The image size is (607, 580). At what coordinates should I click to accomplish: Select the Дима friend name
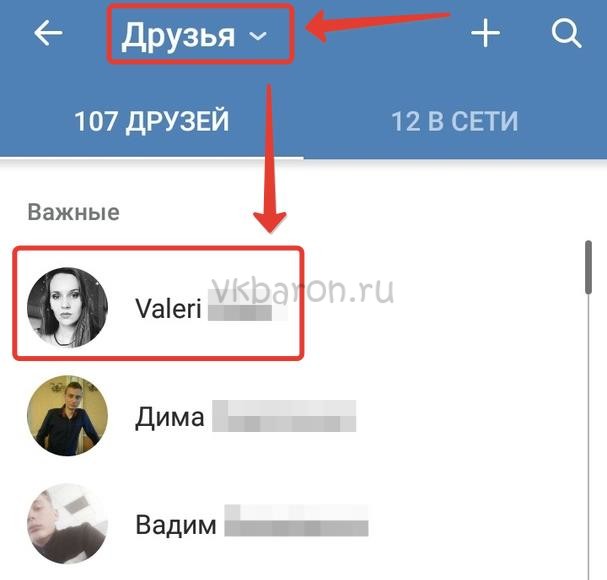point(170,417)
